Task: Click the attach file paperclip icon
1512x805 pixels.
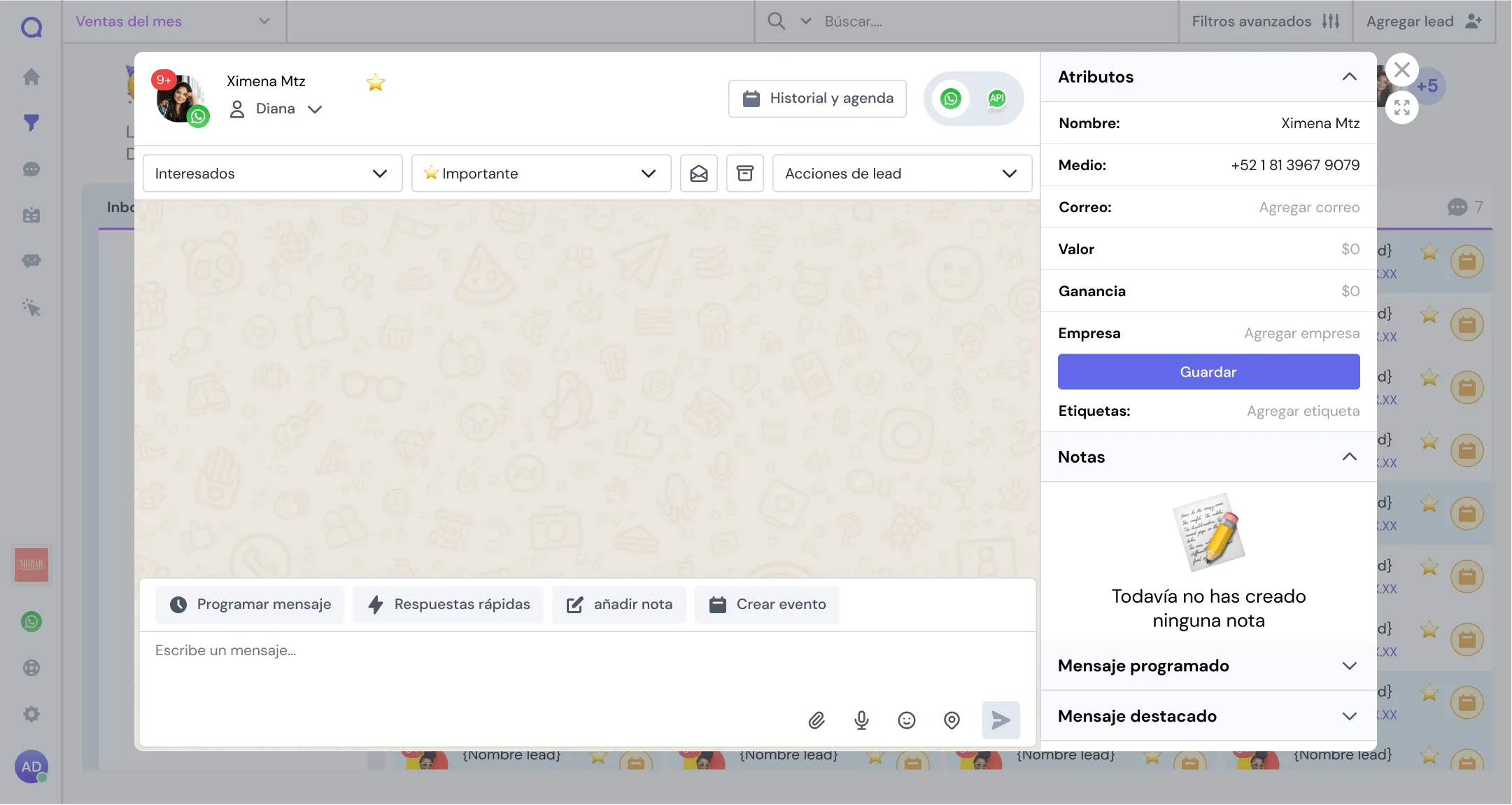Action: pos(817,720)
